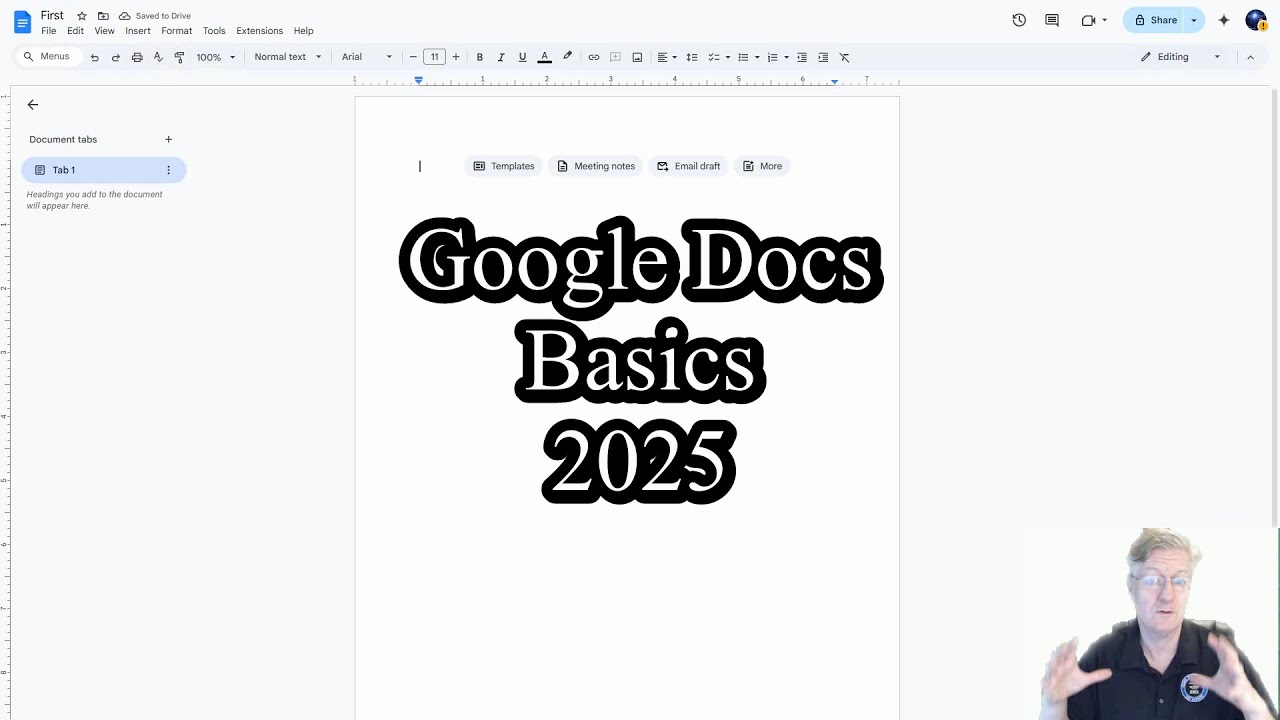
Task: Expand the numbered list options arrow
Action: click(x=786, y=57)
